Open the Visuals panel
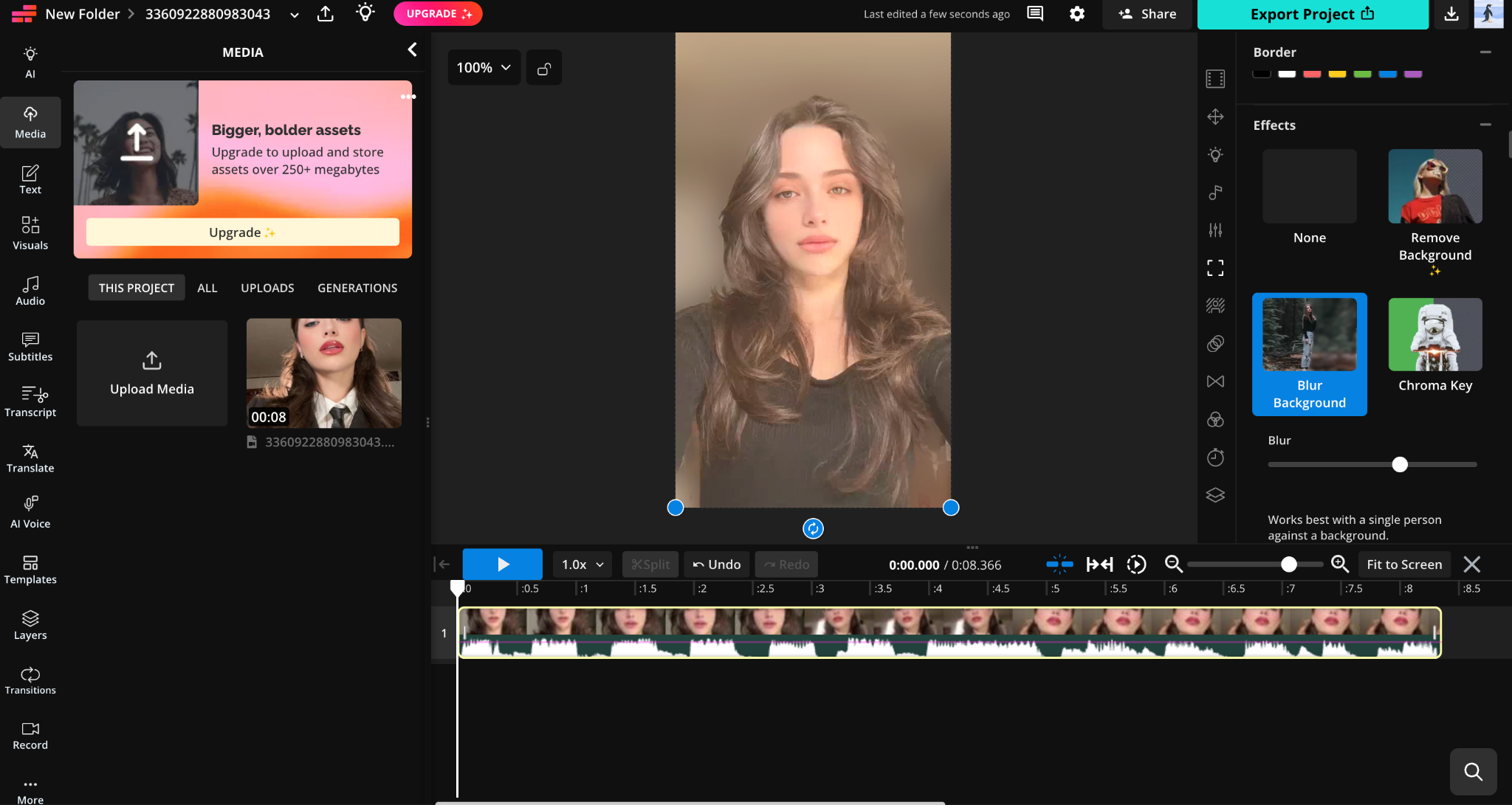 30,233
